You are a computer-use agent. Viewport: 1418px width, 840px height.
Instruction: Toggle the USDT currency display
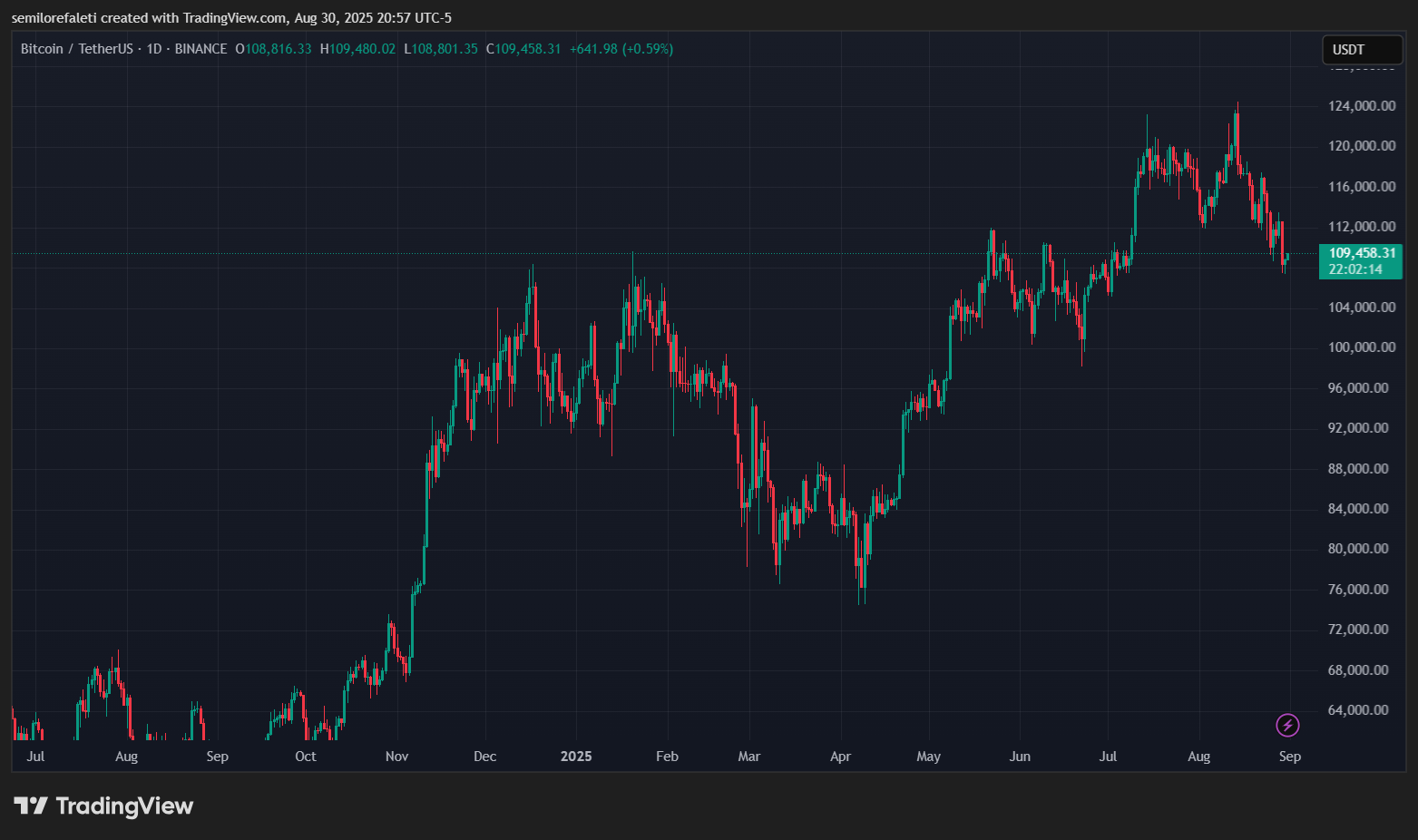click(x=1361, y=50)
